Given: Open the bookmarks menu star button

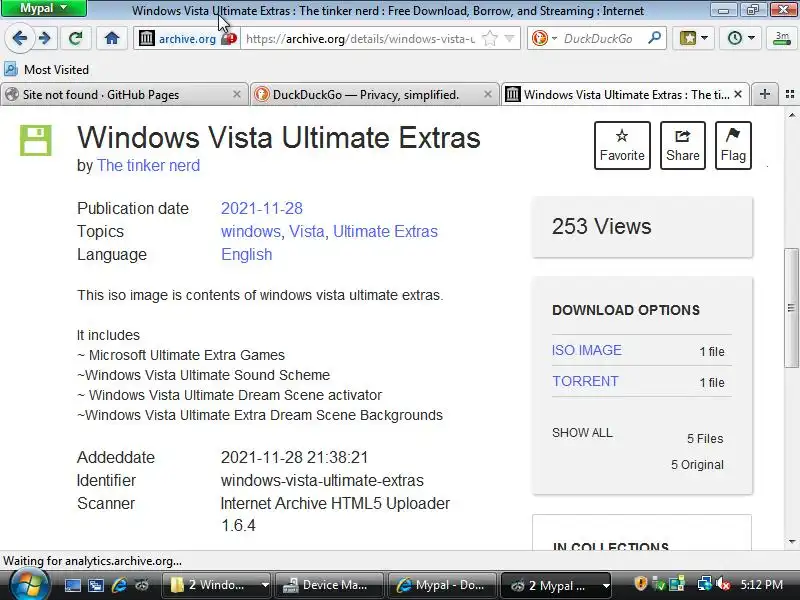Looking at the screenshot, I should coord(693,38).
